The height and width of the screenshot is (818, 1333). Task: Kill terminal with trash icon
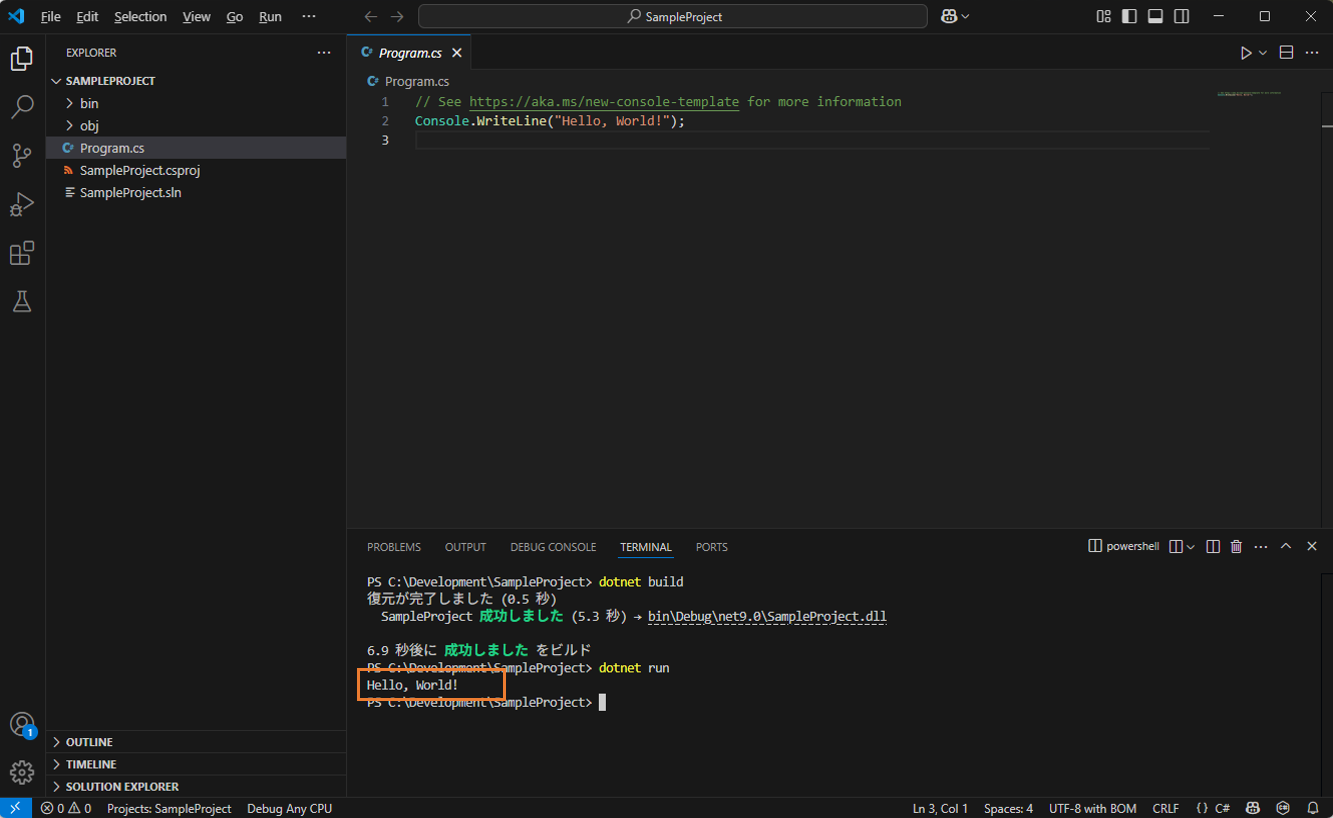point(1236,547)
